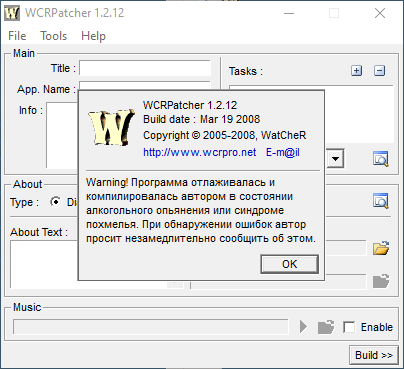Screen dimensions: 404x369
Task: Minimize the WCRPatcher window
Action: point(289,13)
